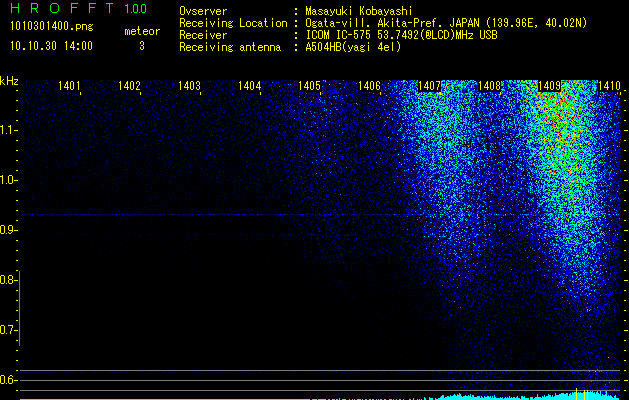Click the 1.1 frequency axis label

click(x=8, y=130)
